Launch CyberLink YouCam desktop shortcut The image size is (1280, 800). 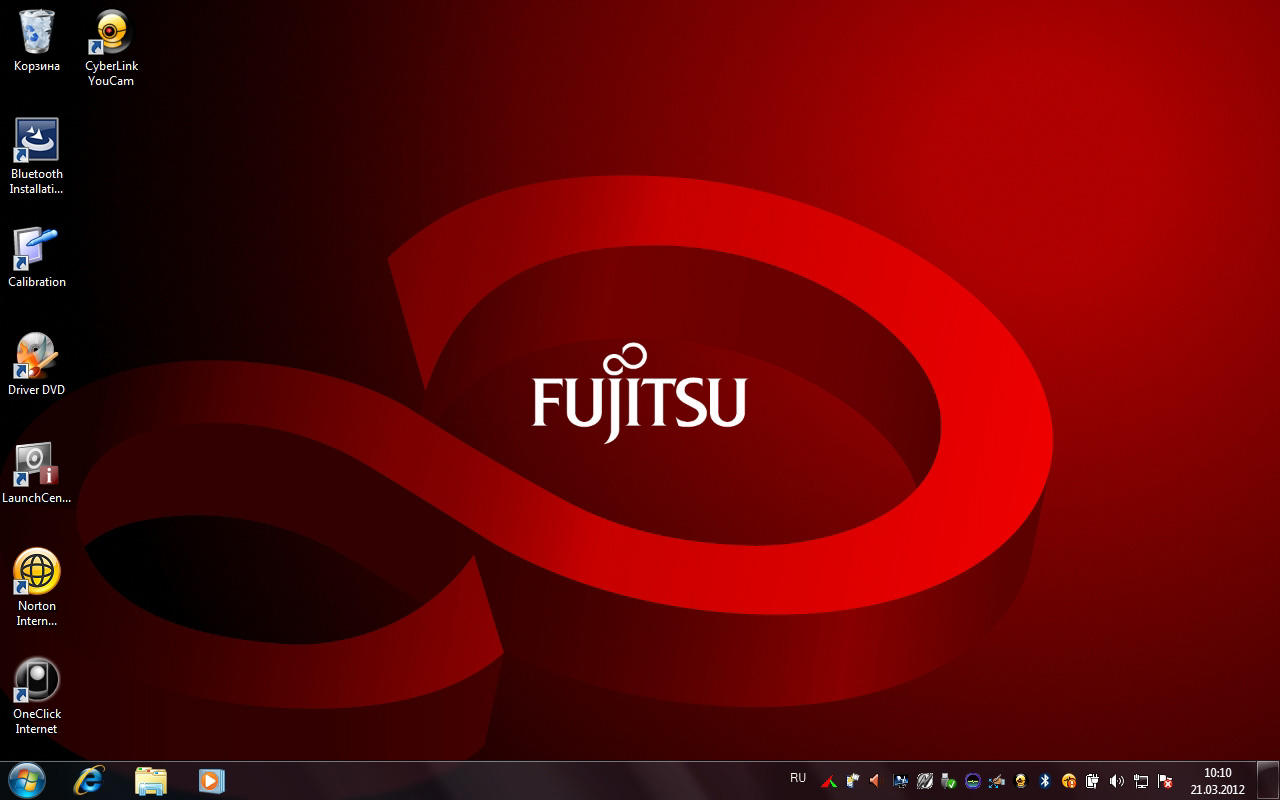pos(111,33)
